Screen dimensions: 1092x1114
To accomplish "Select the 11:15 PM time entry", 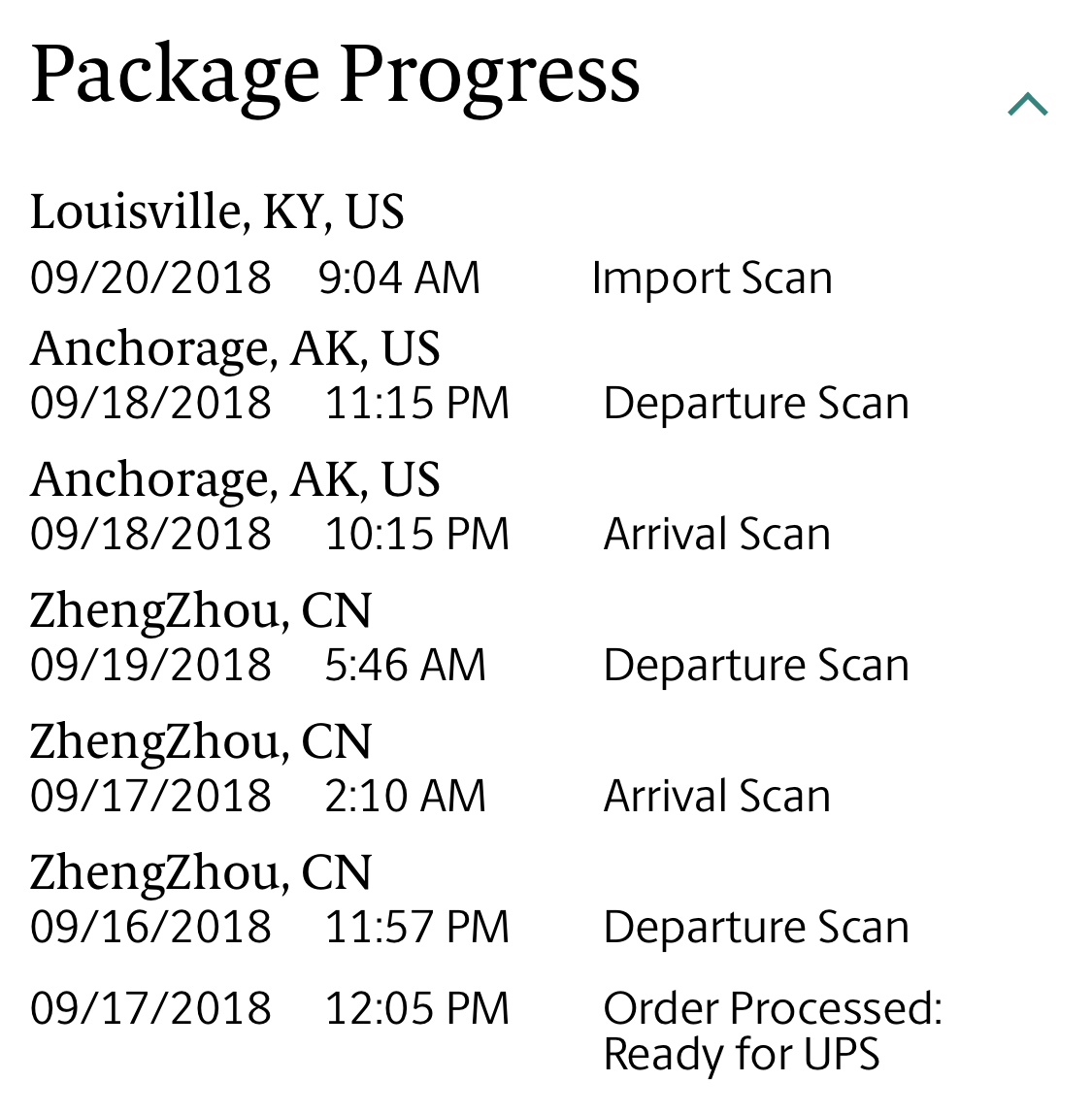I will point(417,403).
